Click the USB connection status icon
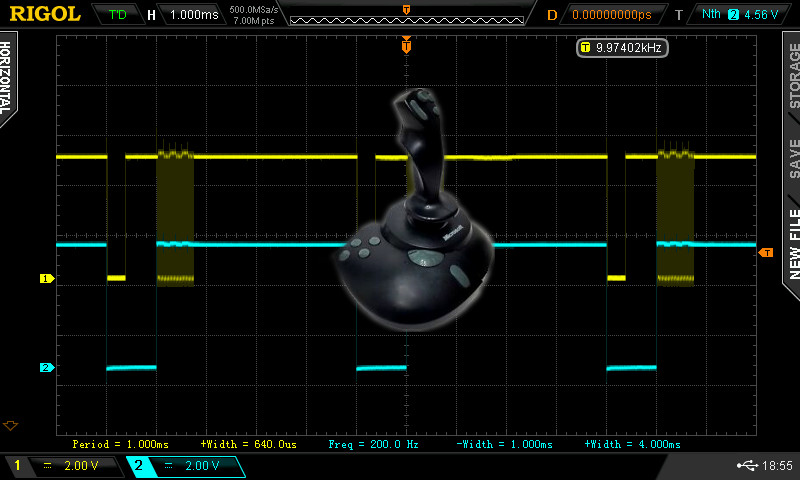The image size is (800, 480). 748,466
